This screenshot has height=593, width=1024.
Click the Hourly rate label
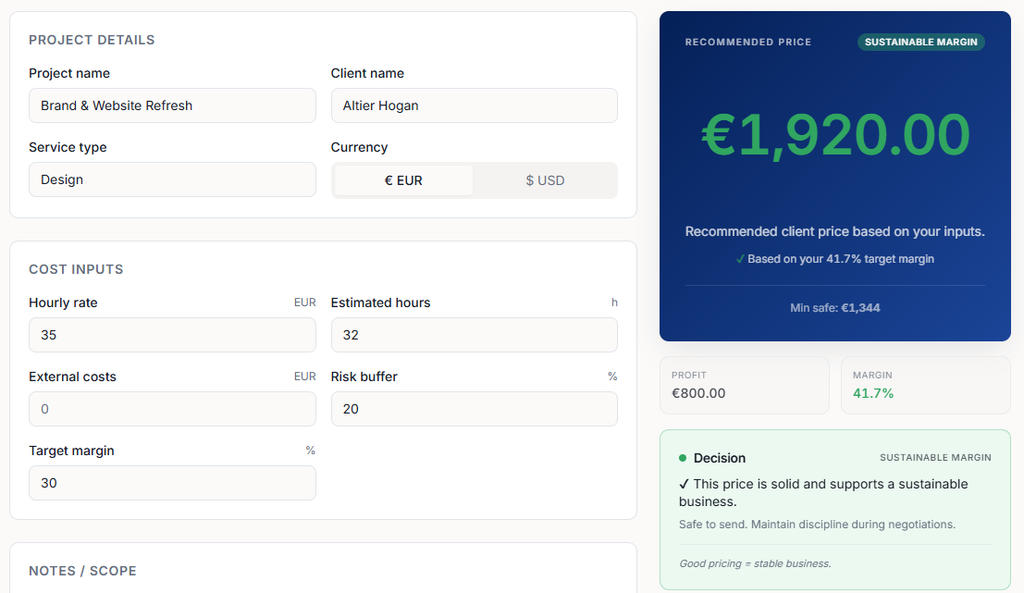click(x=63, y=302)
